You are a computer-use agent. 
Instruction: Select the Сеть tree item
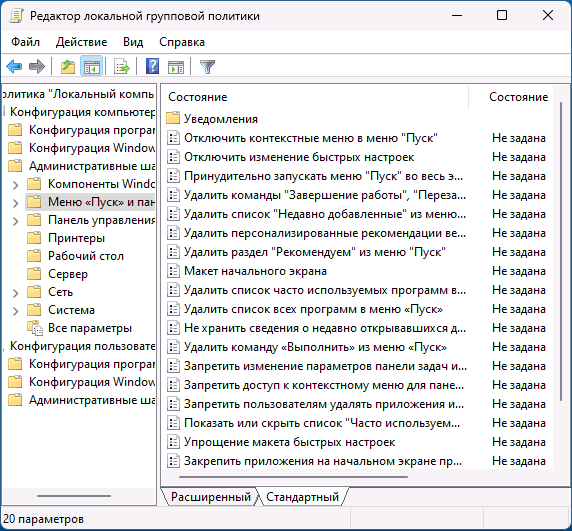point(60,292)
